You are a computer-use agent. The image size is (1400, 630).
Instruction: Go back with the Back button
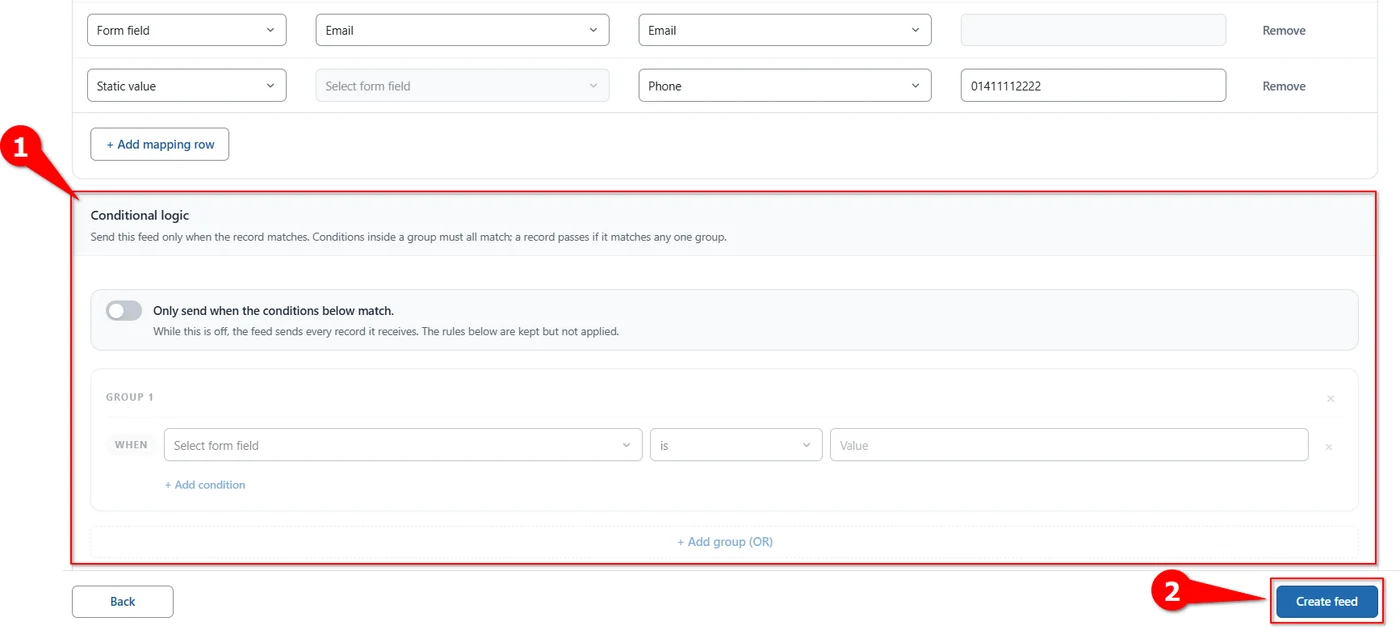pyautogui.click(x=123, y=601)
